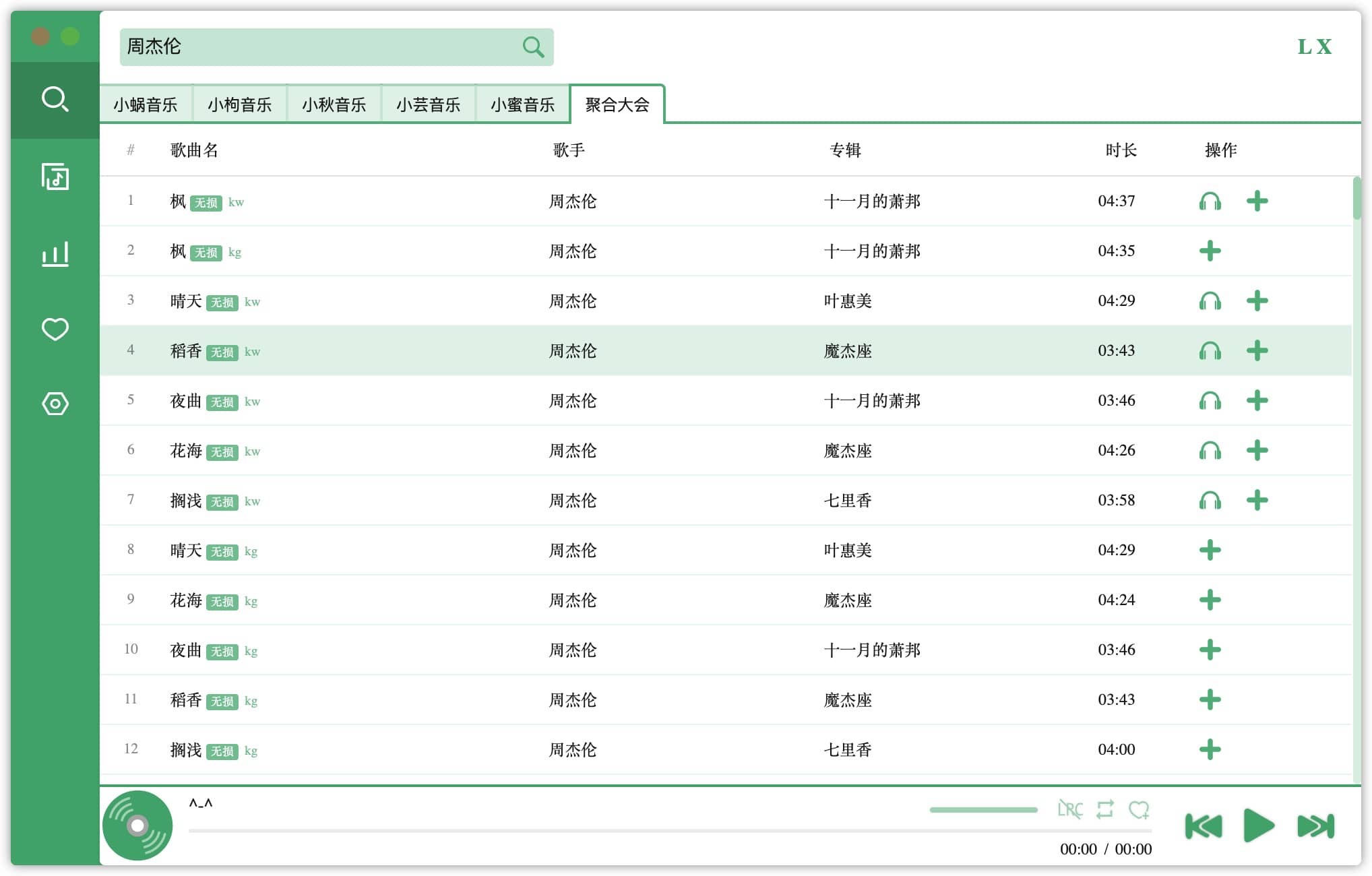Play 稻香 kw row 4 headphone icon
Image resolution: width=1372 pixels, height=876 pixels.
(1210, 350)
